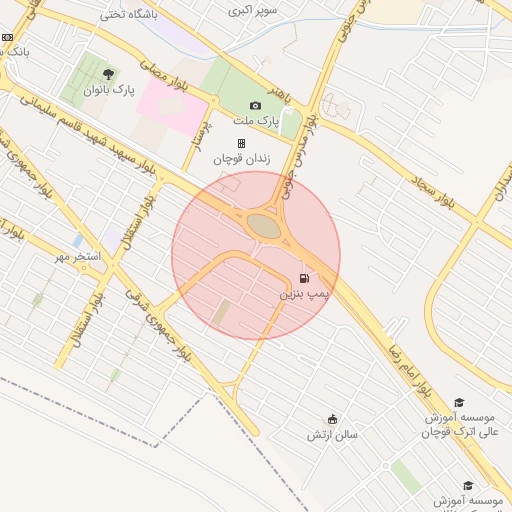The width and height of the screenshot is (512, 512).
Task: Click the oval roundabout island in red circle
Action: pos(264,226)
